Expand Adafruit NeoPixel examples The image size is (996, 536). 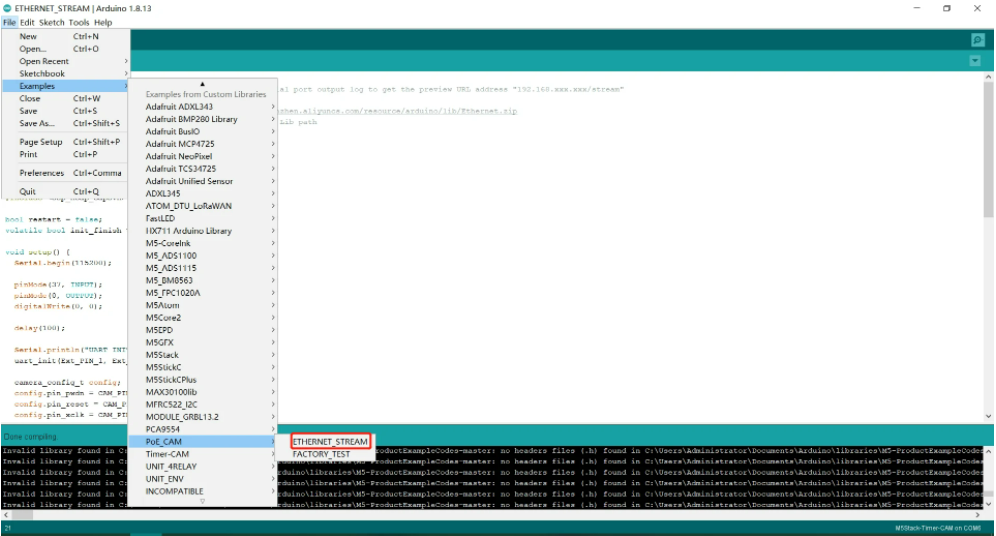[x=203, y=156]
